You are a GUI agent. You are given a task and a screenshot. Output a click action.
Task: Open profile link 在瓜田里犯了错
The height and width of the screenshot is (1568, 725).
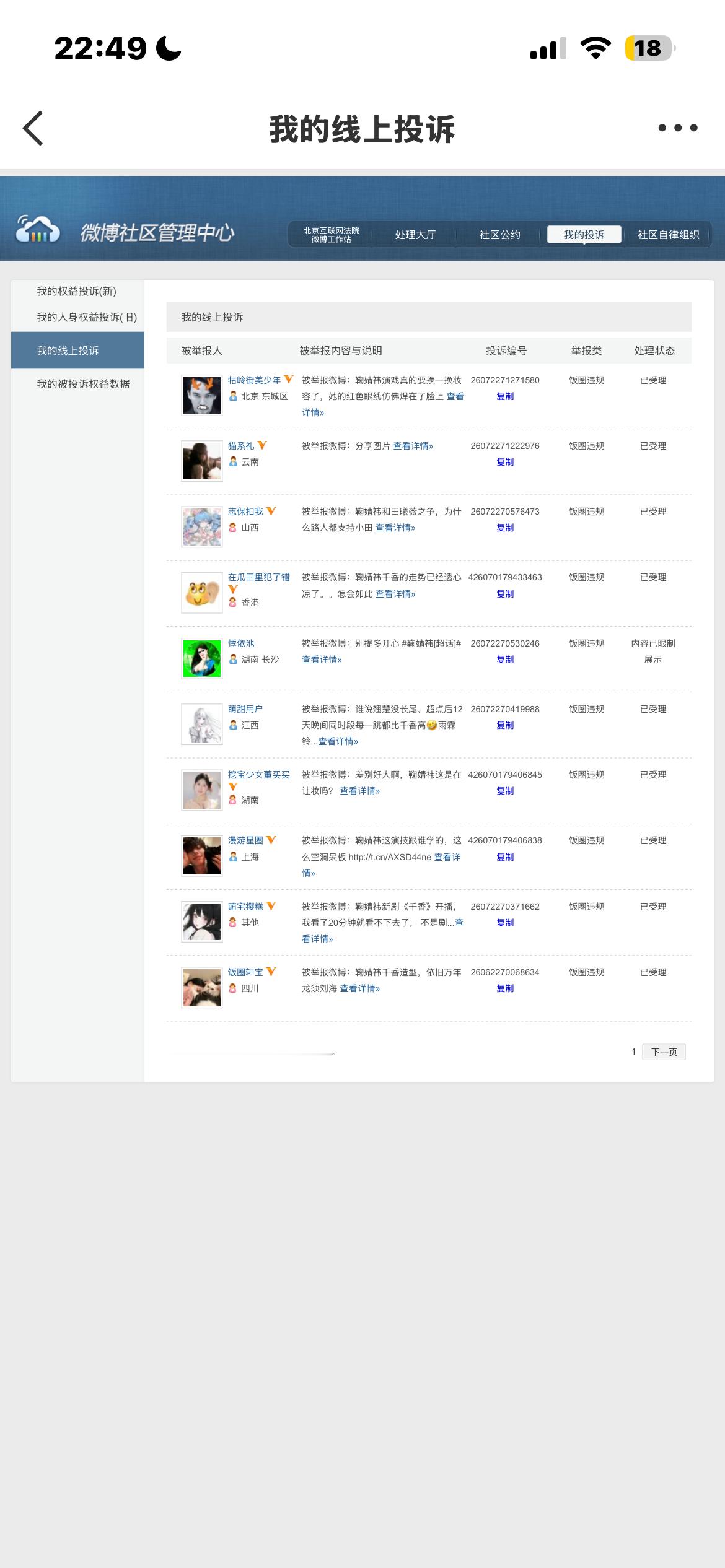[258, 577]
